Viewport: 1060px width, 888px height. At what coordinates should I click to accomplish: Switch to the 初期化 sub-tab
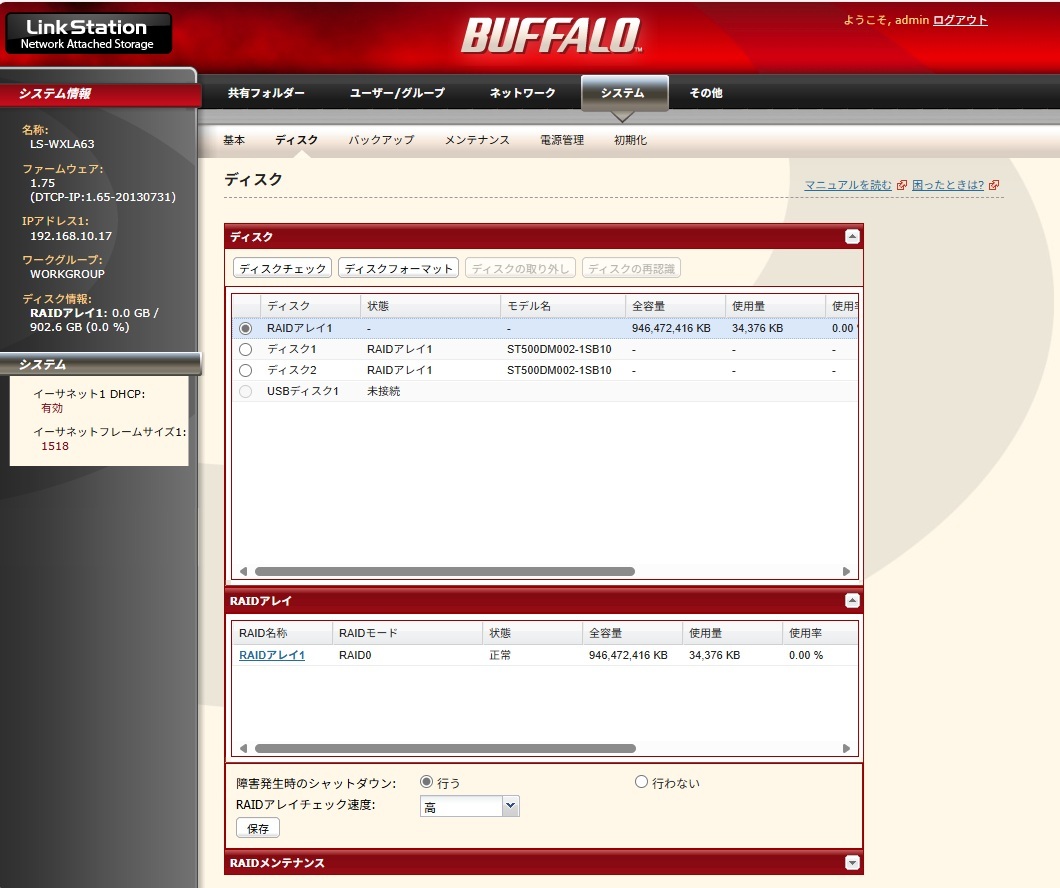630,140
